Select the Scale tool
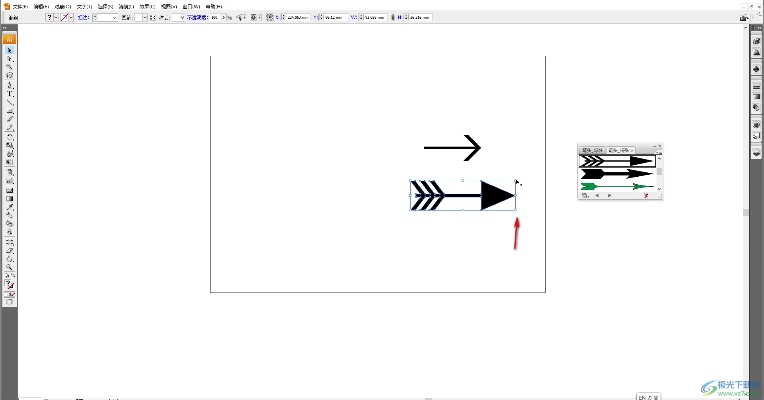 [9, 145]
